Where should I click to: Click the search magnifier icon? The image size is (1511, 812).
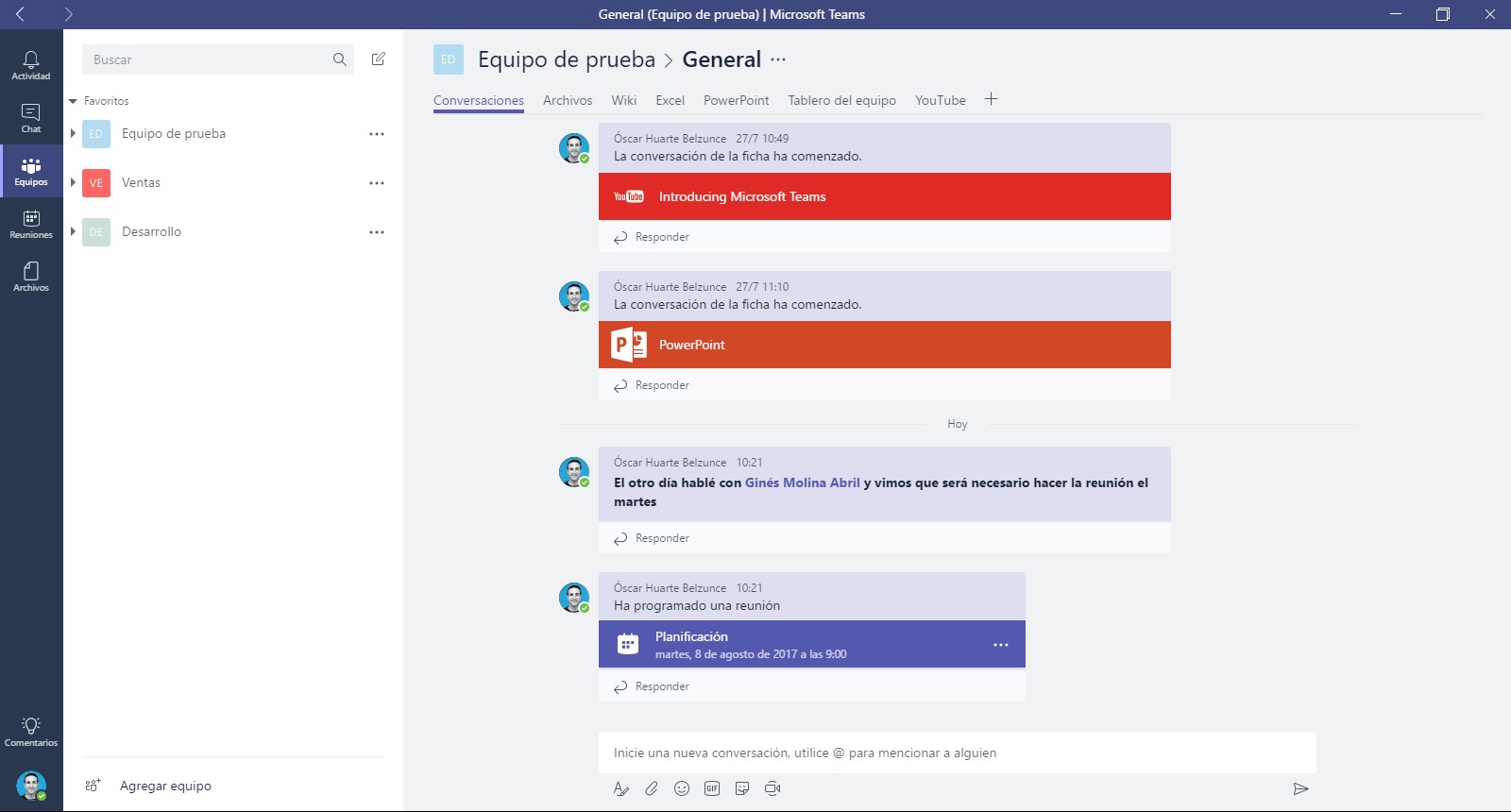tap(340, 59)
